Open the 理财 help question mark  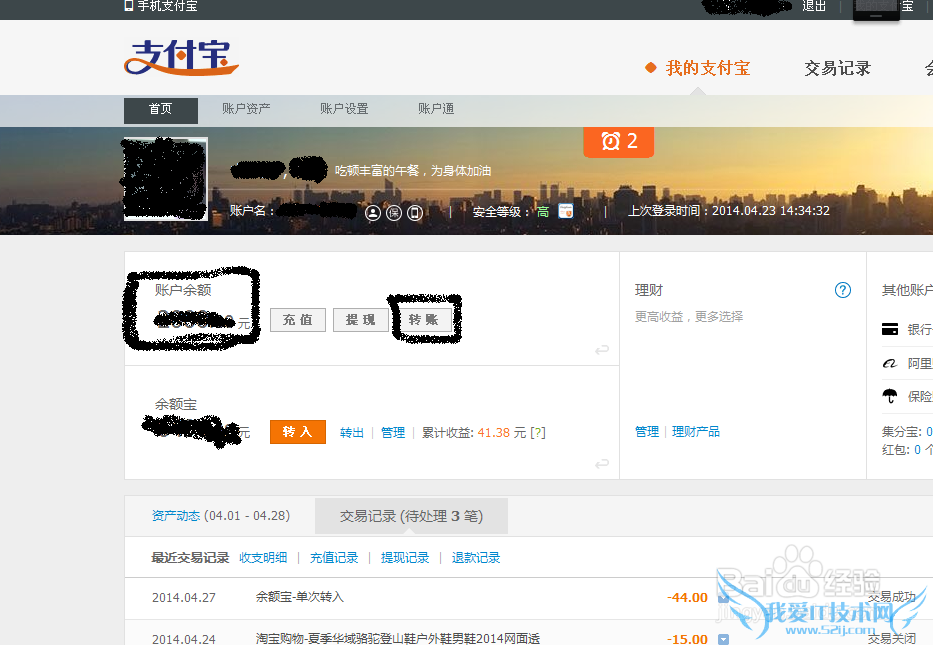click(843, 290)
